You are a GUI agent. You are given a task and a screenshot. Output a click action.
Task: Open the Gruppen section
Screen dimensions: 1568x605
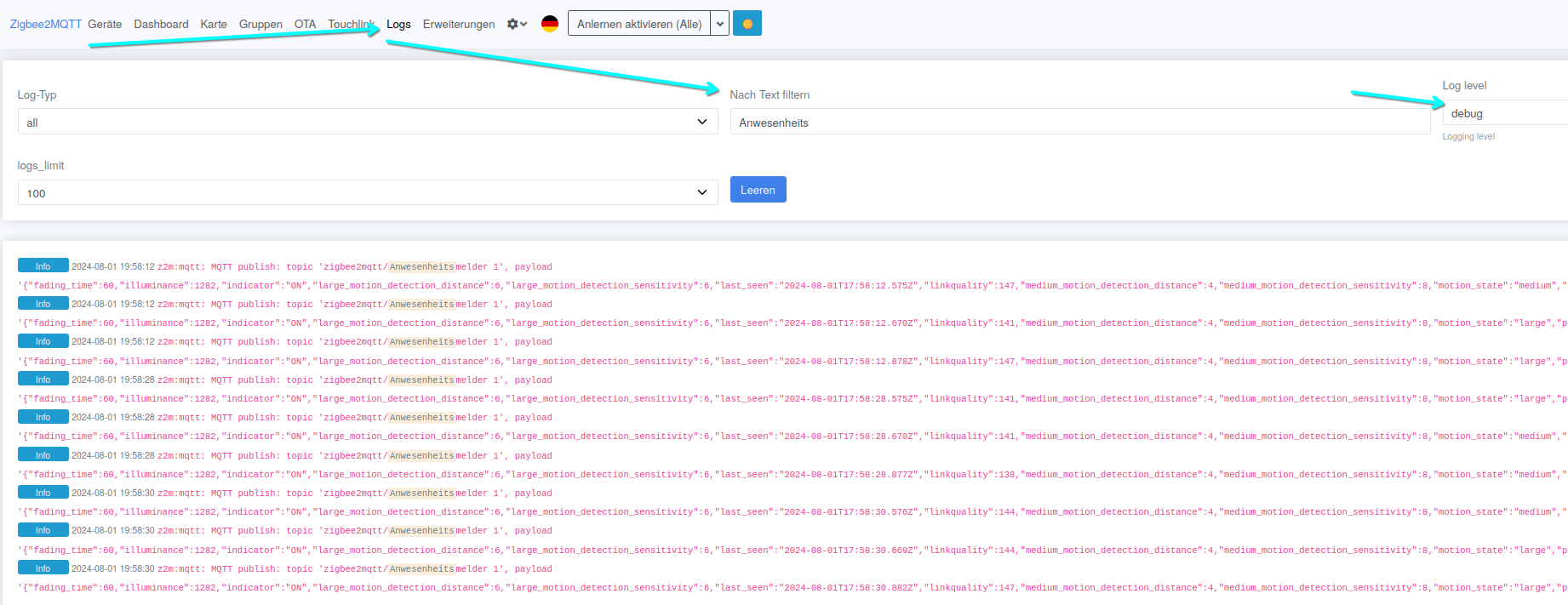point(260,24)
